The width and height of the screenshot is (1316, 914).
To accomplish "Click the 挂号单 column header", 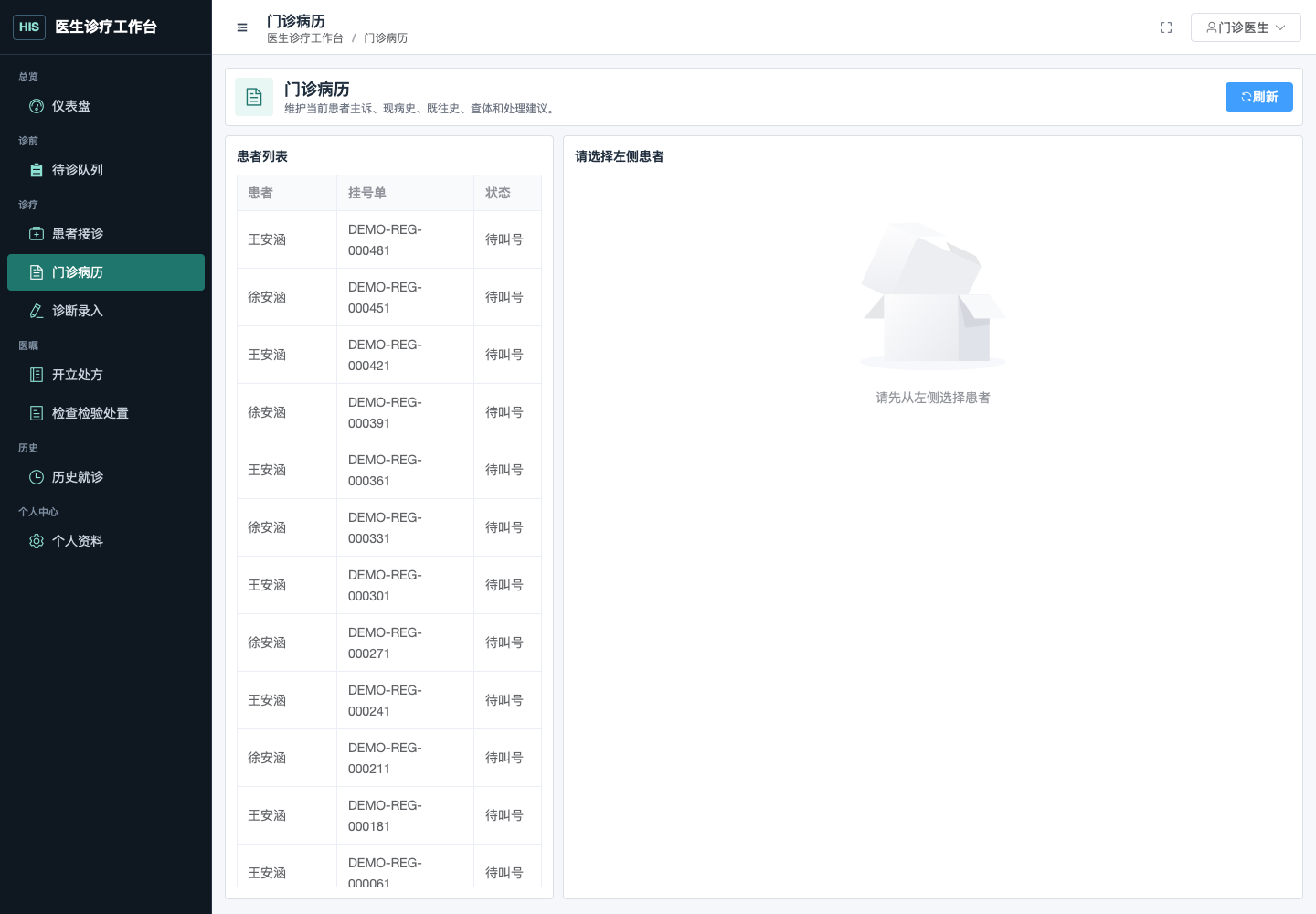I will [406, 193].
